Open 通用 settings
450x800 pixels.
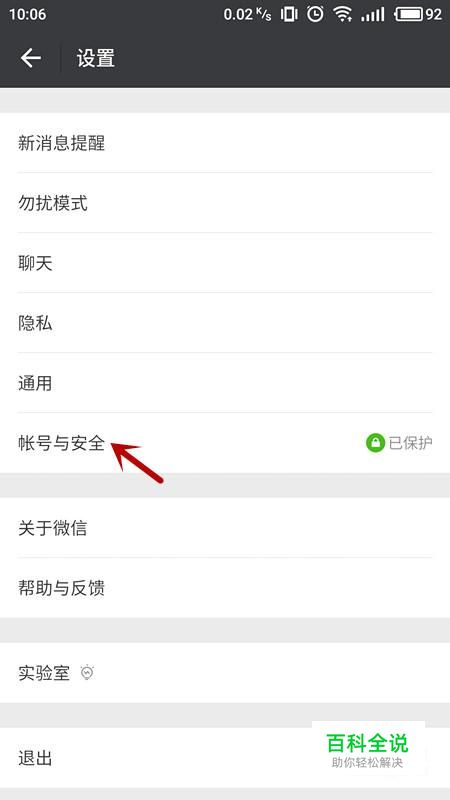click(225, 383)
